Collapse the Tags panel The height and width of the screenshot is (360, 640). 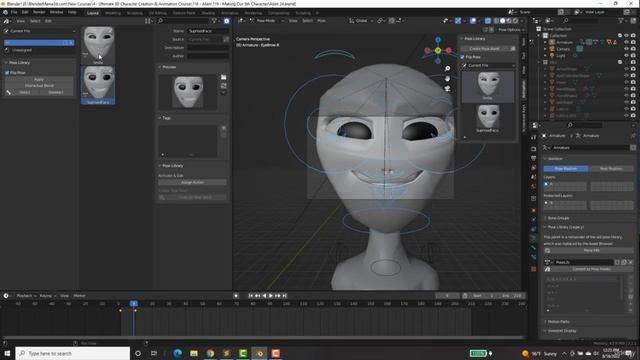pyautogui.click(x=165, y=118)
